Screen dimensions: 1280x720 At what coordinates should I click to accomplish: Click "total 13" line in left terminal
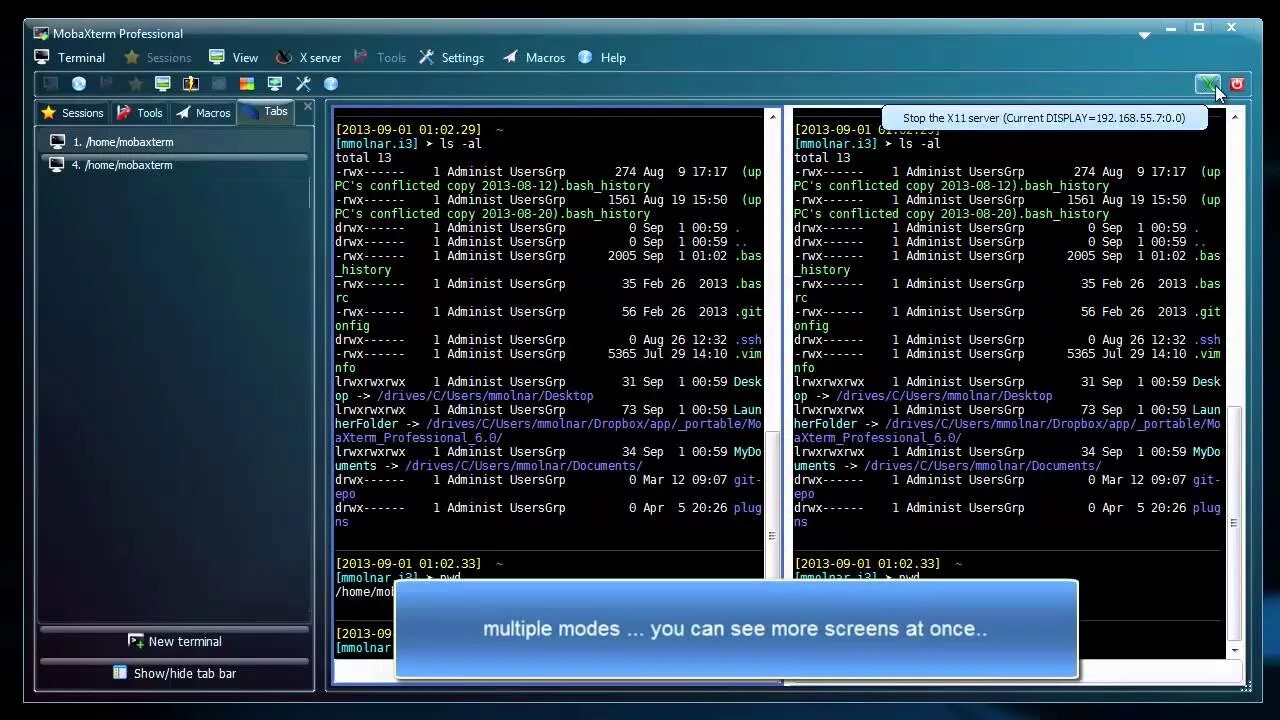(363, 157)
